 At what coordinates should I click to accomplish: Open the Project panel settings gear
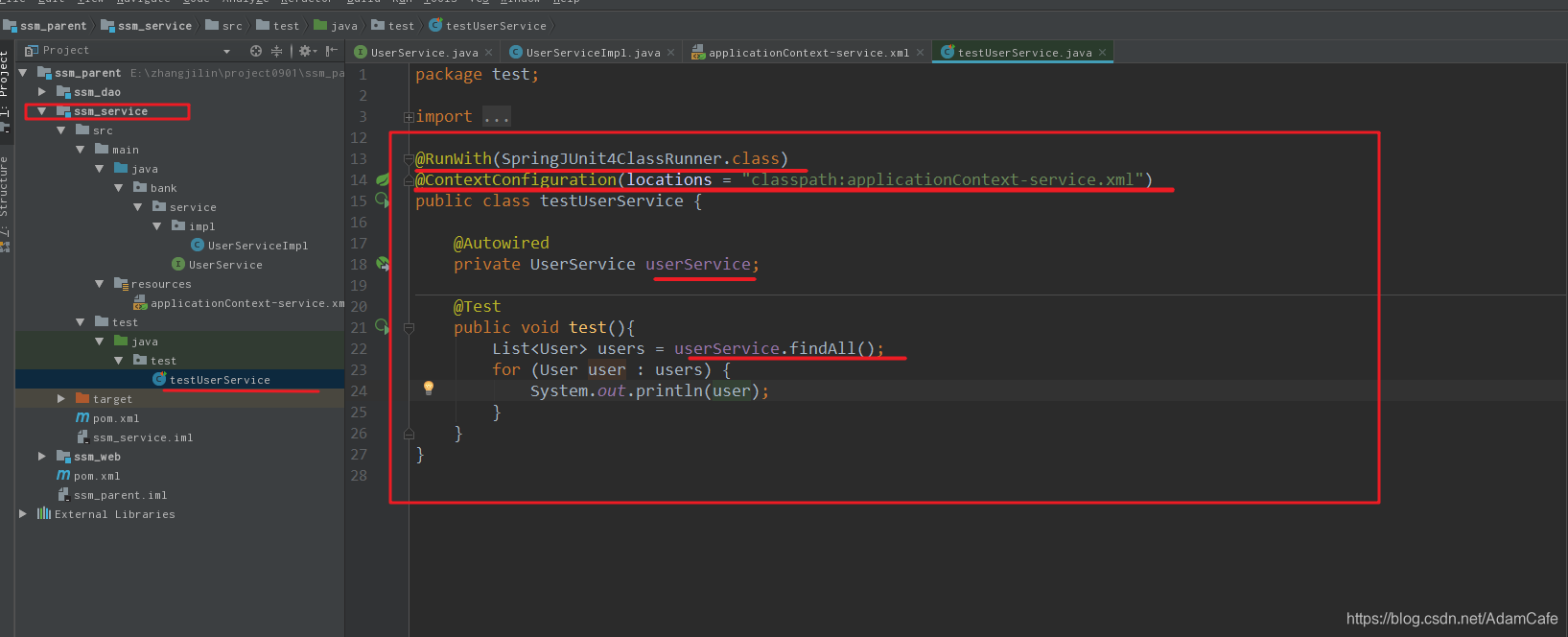click(306, 51)
